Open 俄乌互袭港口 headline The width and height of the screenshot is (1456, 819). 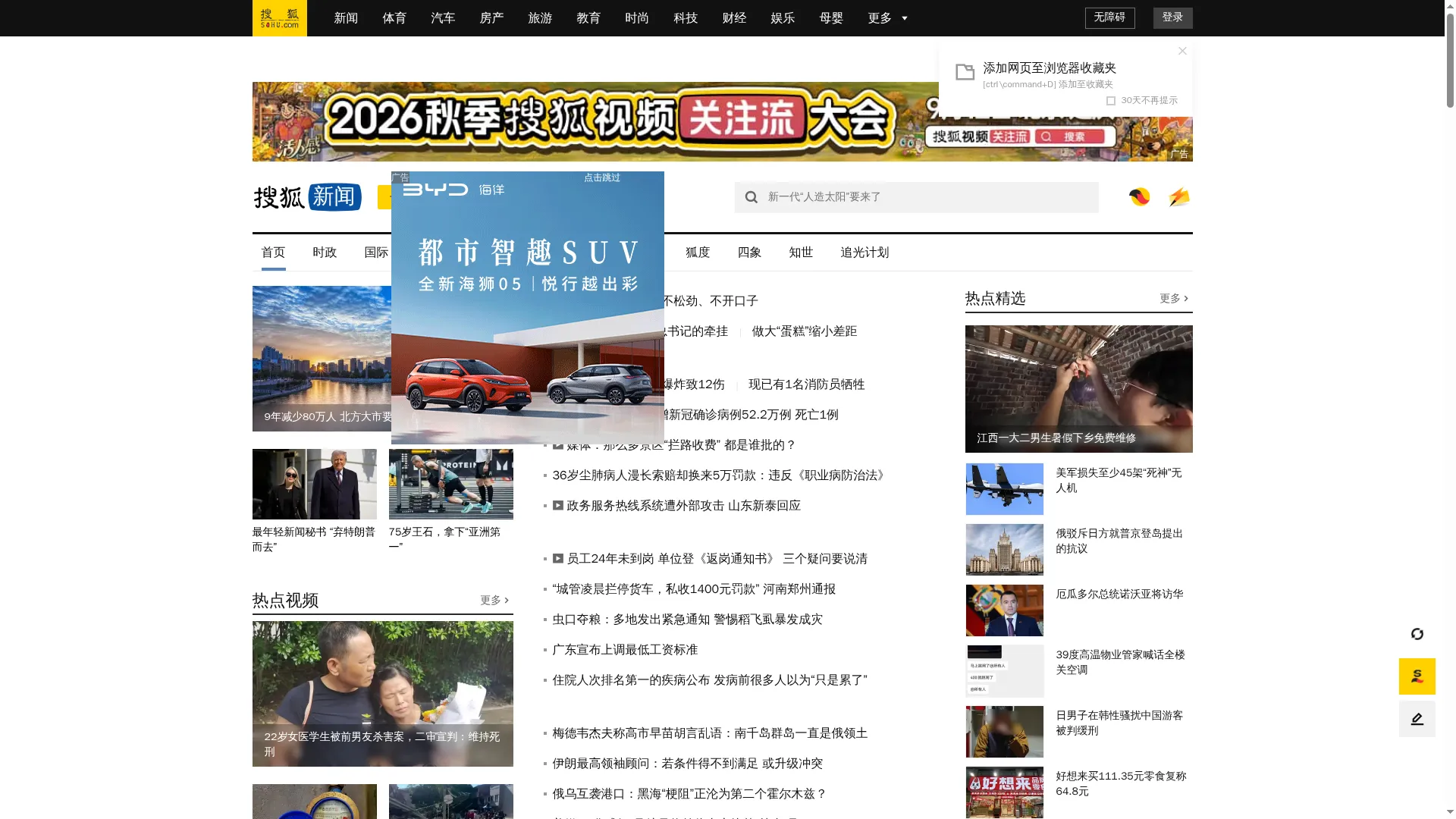click(689, 794)
